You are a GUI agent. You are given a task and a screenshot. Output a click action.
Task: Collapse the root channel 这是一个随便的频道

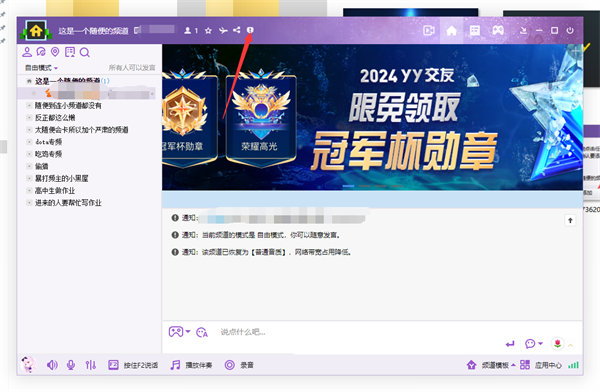pyautogui.click(x=29, y=81)
